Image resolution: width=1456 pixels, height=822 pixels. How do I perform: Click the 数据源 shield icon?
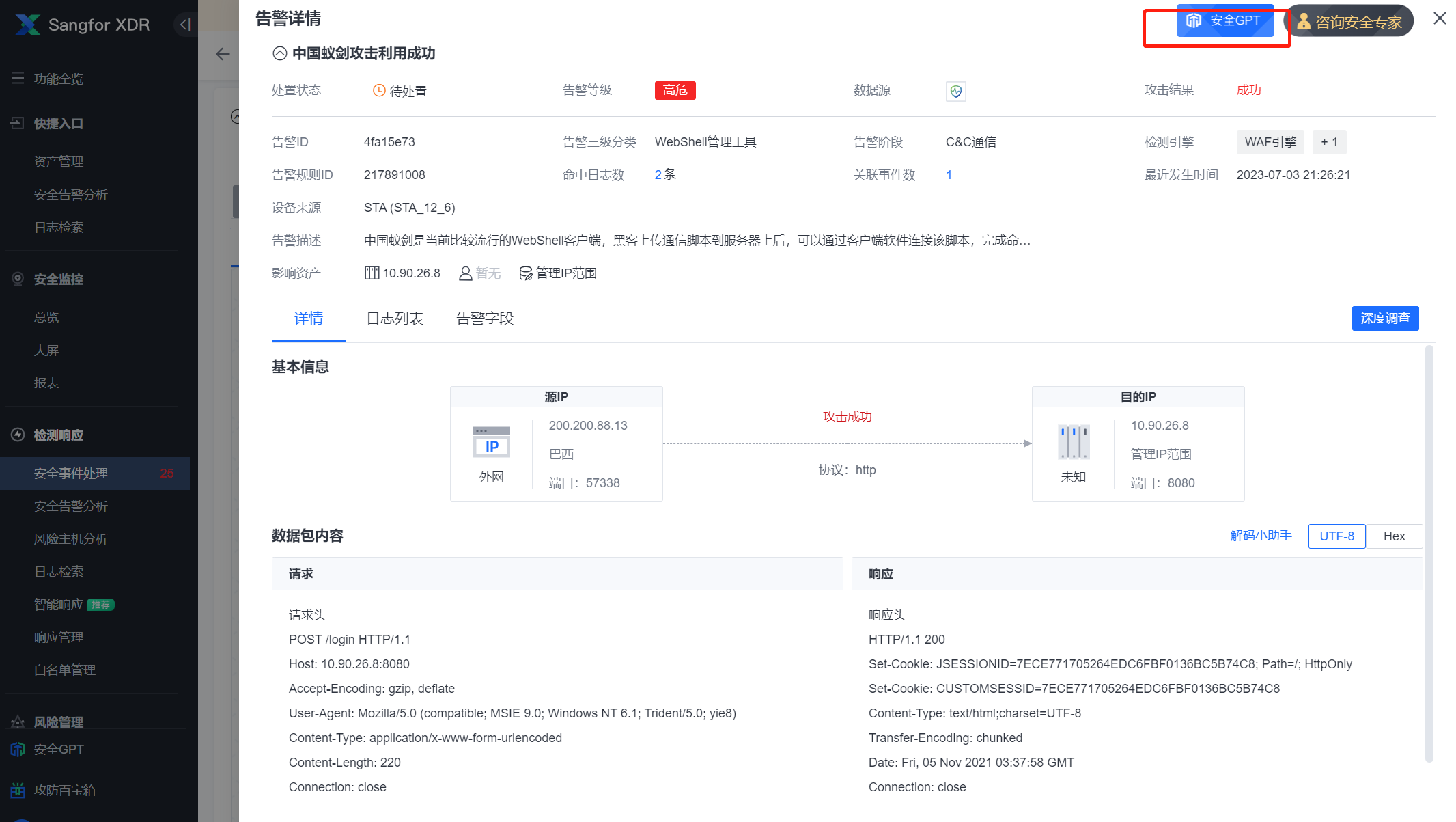point(955,91)
